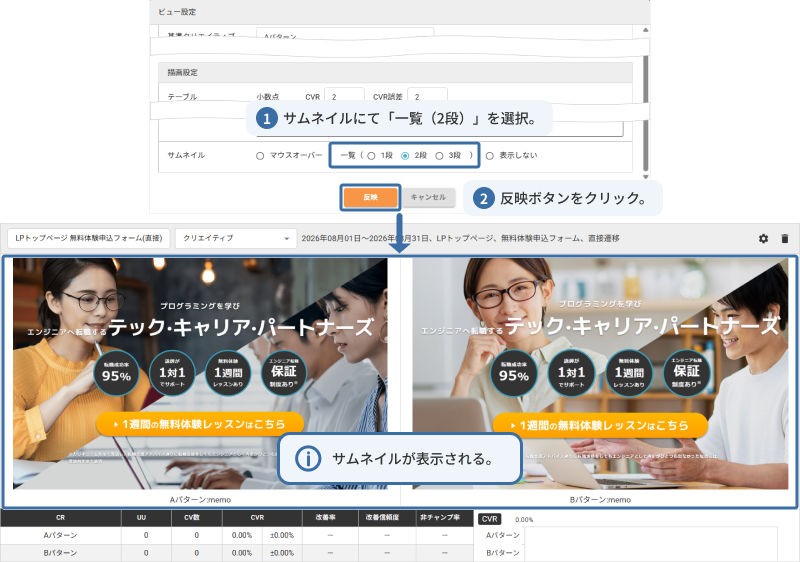Click the scrollbar up arrow in view settings
The height and width of the screenshot is (562, 800).
[645, 30]
